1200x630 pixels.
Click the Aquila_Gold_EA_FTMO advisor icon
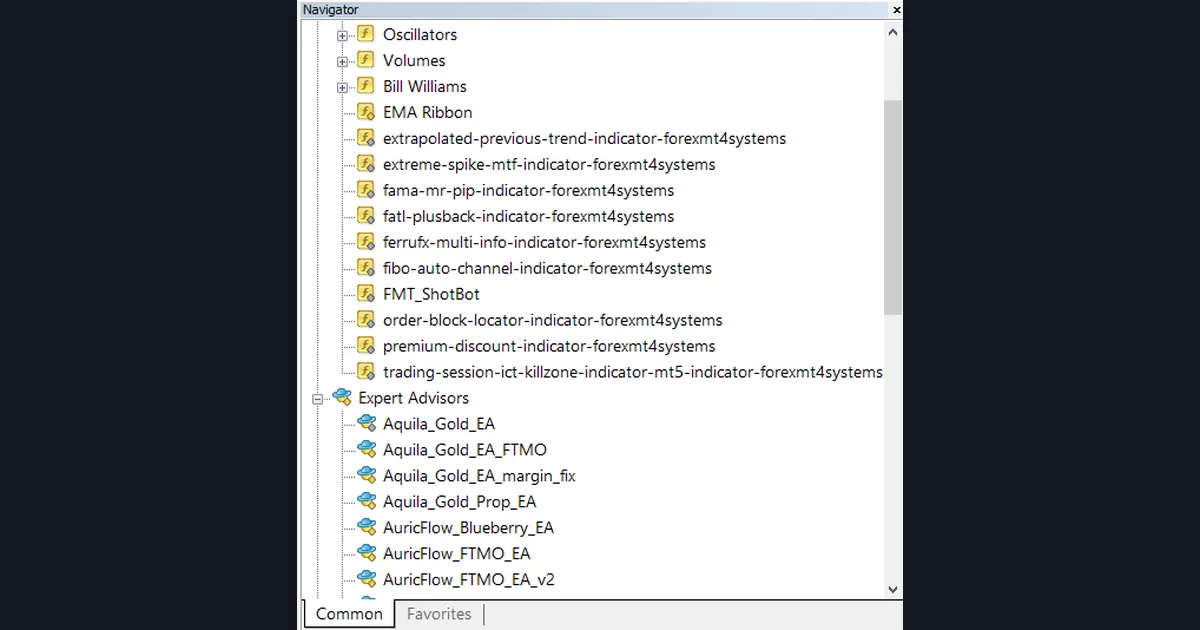click(367, 450)
